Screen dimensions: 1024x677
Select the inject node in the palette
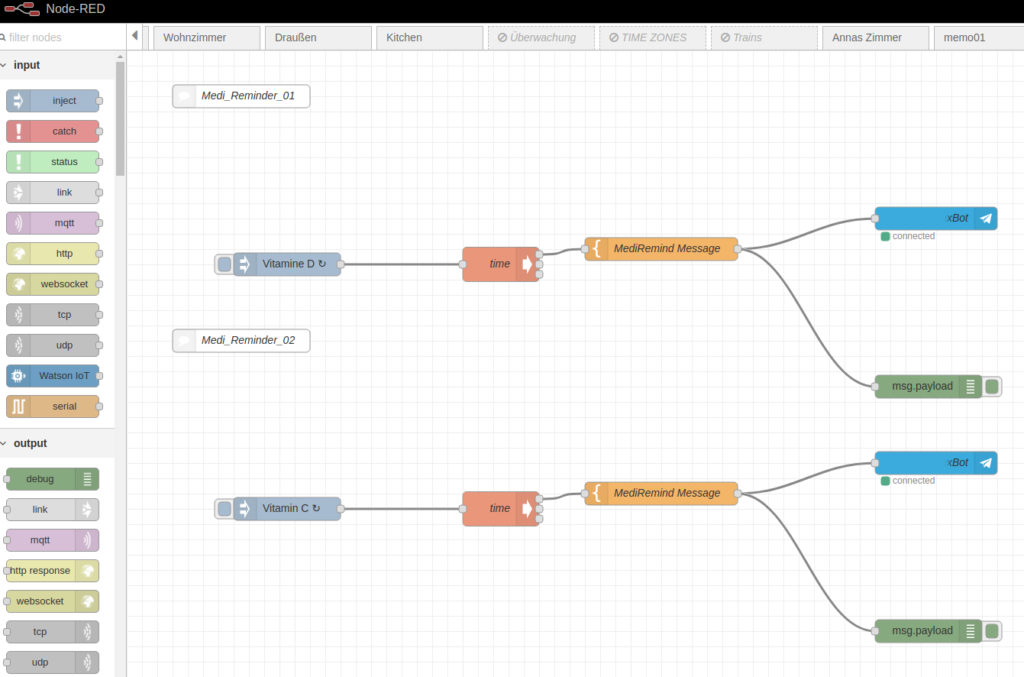[x=53, y=101]
